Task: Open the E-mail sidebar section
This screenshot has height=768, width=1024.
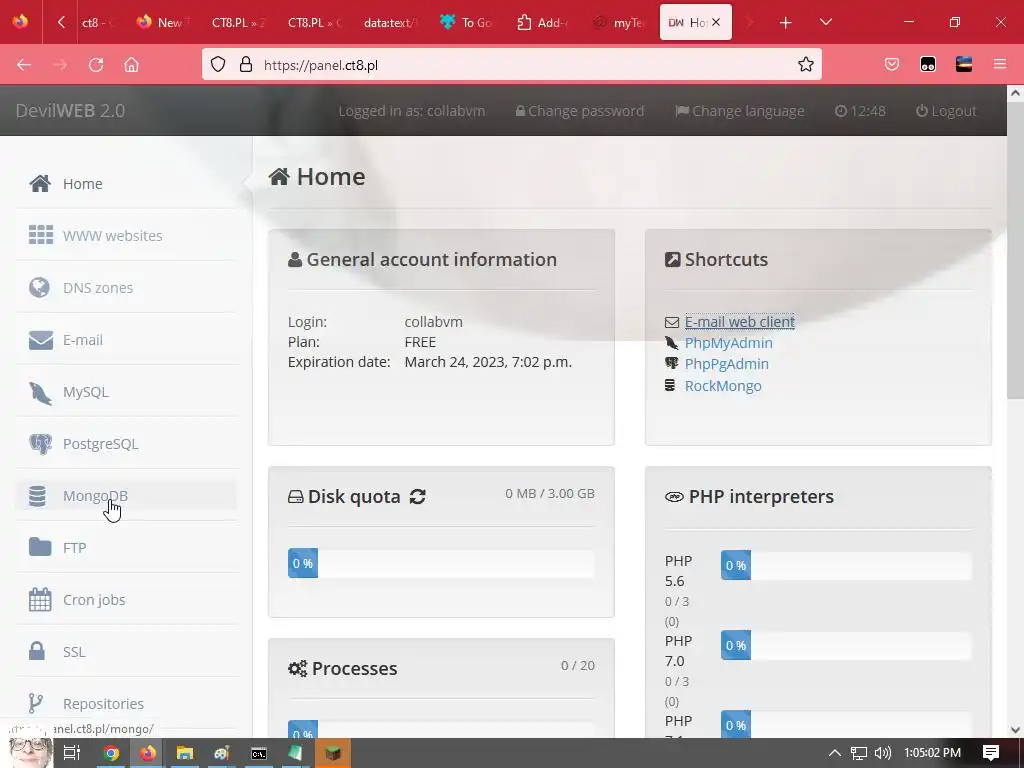Action: pos(127,340)
